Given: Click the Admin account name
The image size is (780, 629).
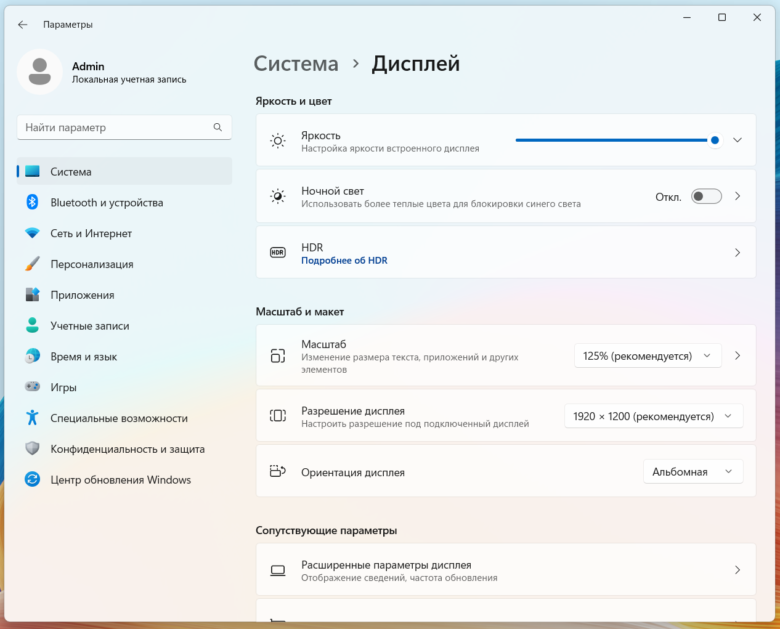Looking at the screenshot, I should point(88,66).
